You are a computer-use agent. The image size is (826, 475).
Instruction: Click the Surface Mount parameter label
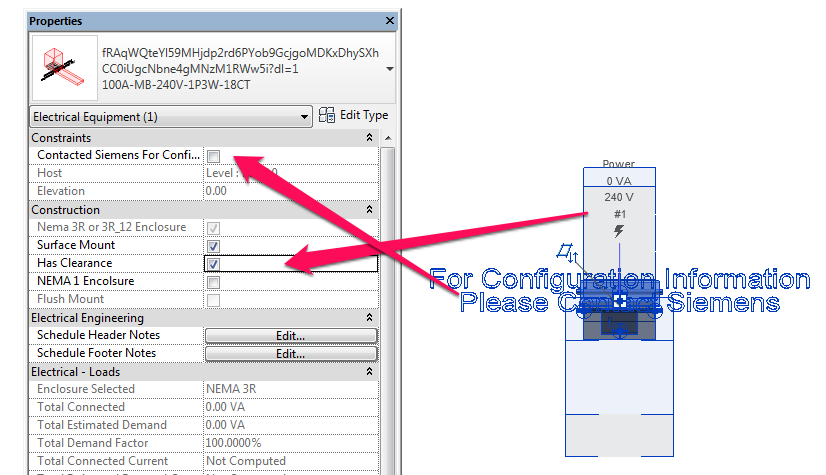(x=76, y=245)
